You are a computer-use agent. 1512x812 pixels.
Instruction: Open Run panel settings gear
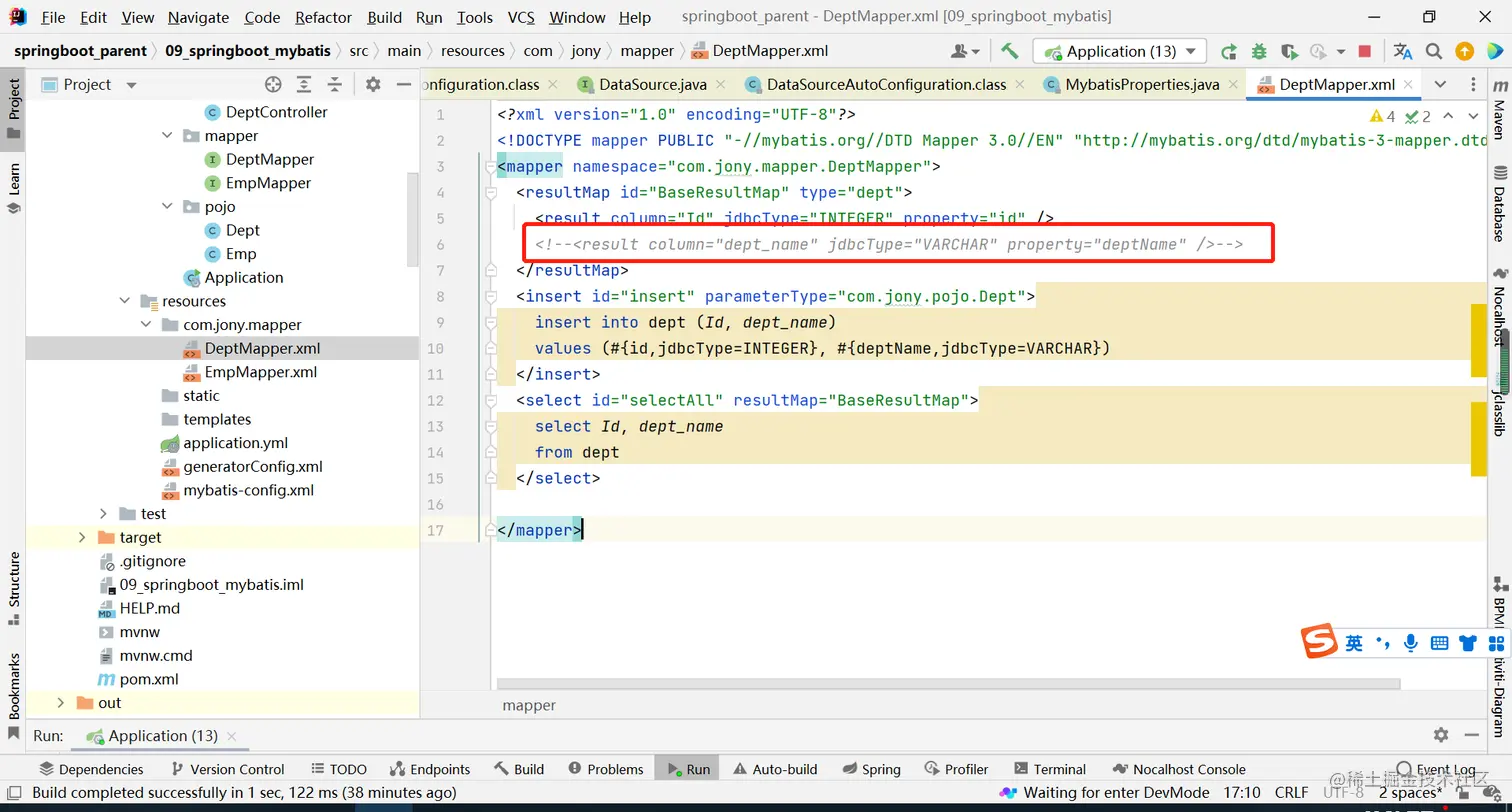1441,735
